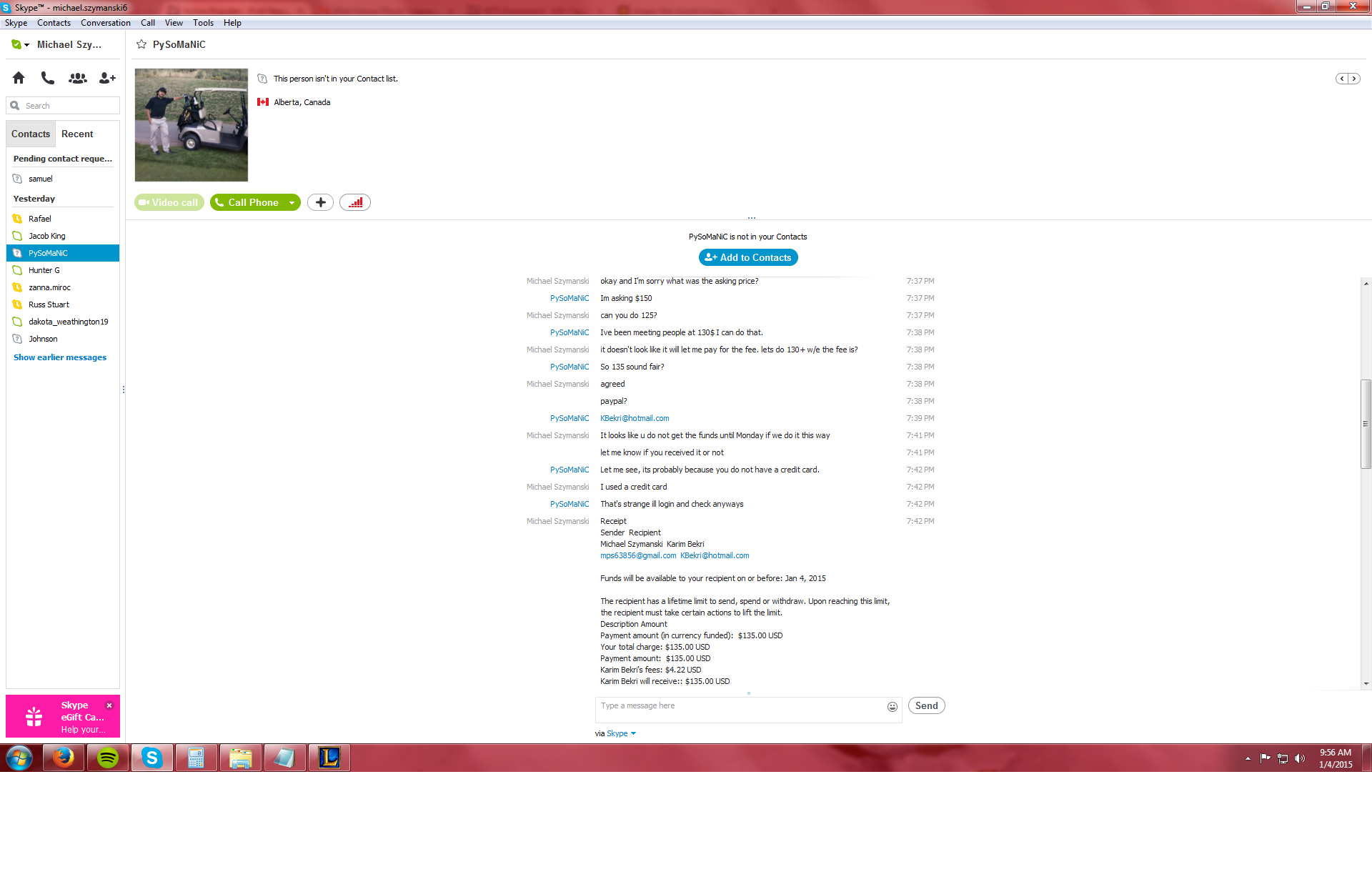Click the chat scroll up arrow
Image resolution: width=1372 pixels, height=892 pixels.
tap(1366, 284)
